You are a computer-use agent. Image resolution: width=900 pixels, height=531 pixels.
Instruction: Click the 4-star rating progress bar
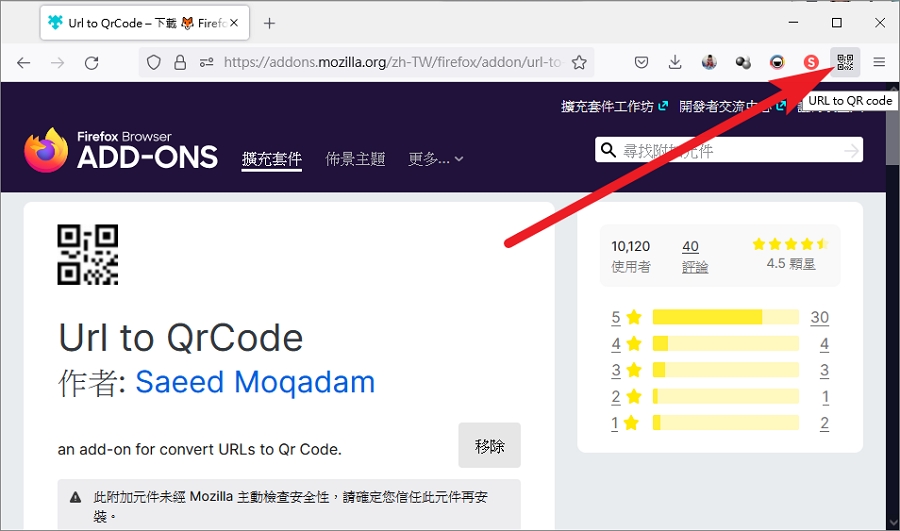726,343
